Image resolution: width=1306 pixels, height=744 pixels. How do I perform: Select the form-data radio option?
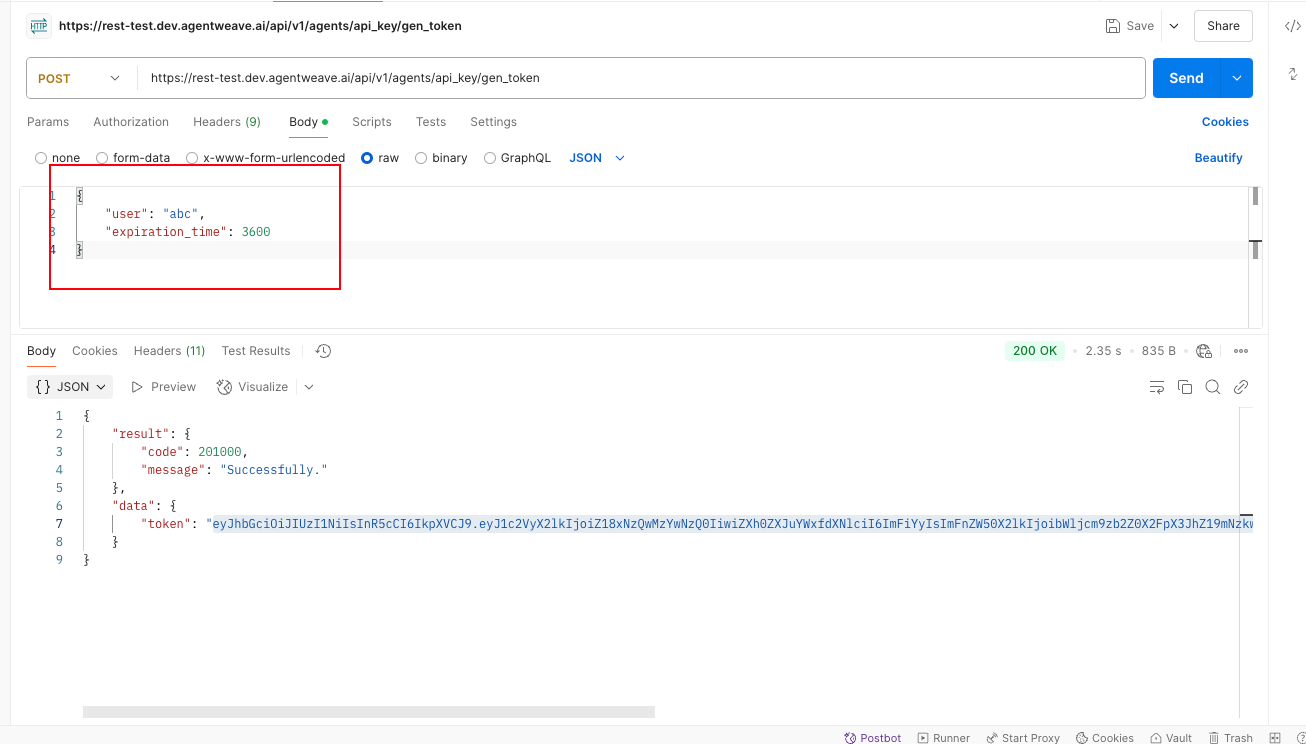[102, 158]
